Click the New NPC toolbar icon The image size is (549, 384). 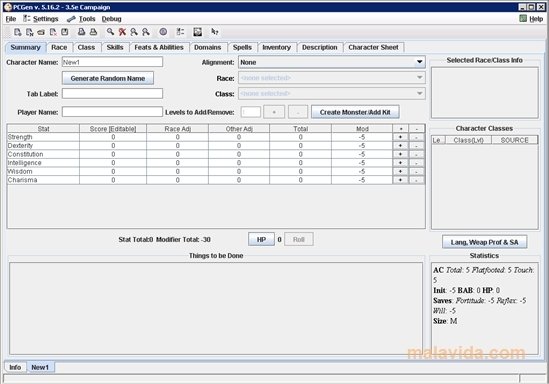tap(29, 32)
